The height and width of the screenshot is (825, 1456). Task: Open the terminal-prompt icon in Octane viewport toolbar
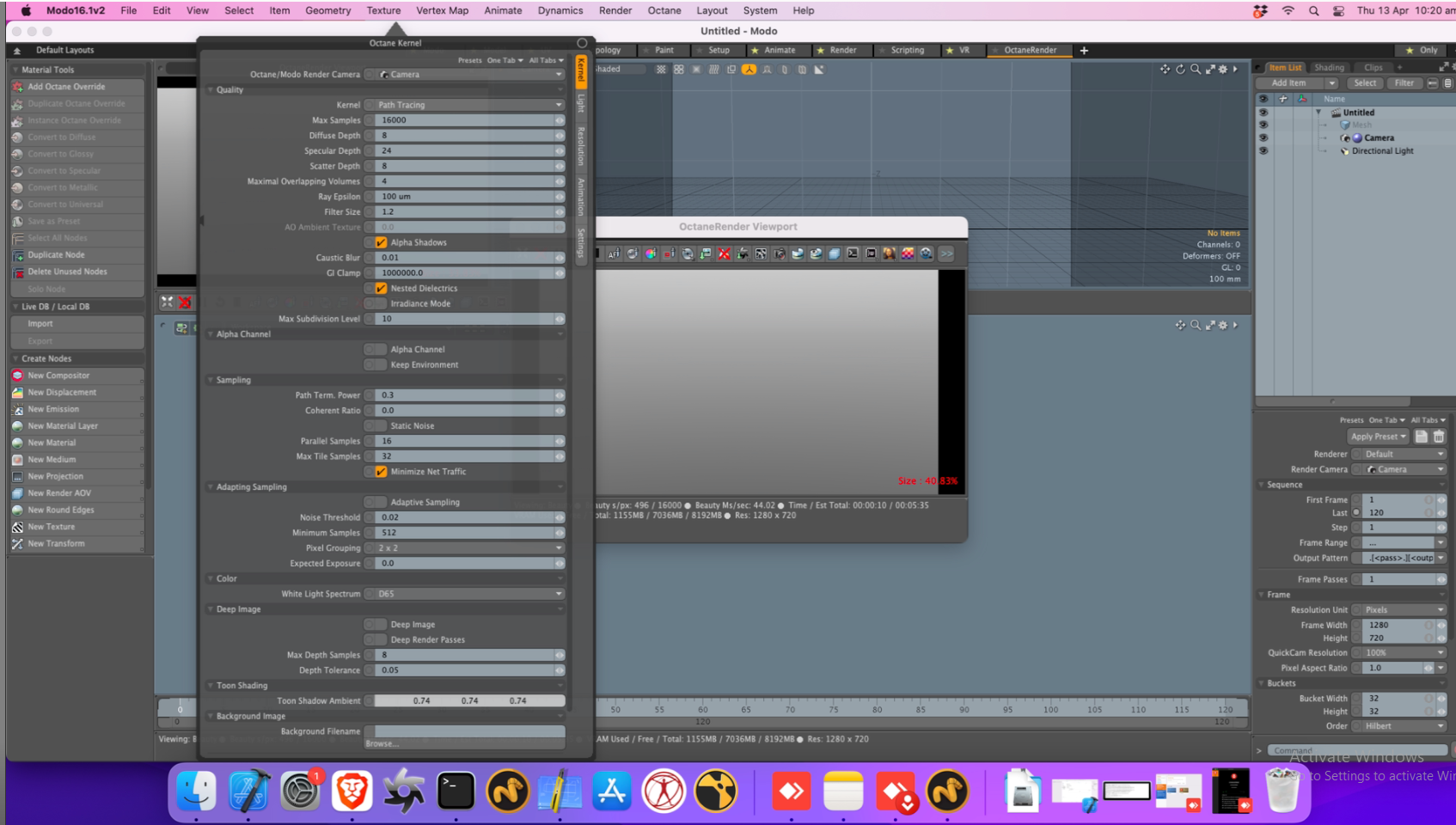(x=853, y=254)
